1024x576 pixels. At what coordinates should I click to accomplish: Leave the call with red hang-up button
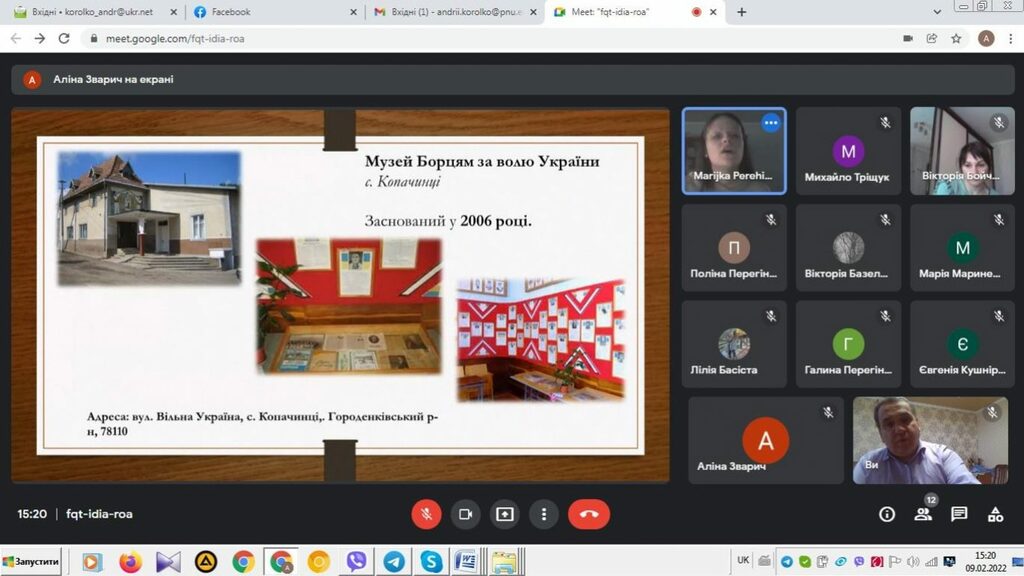(589, 514)
